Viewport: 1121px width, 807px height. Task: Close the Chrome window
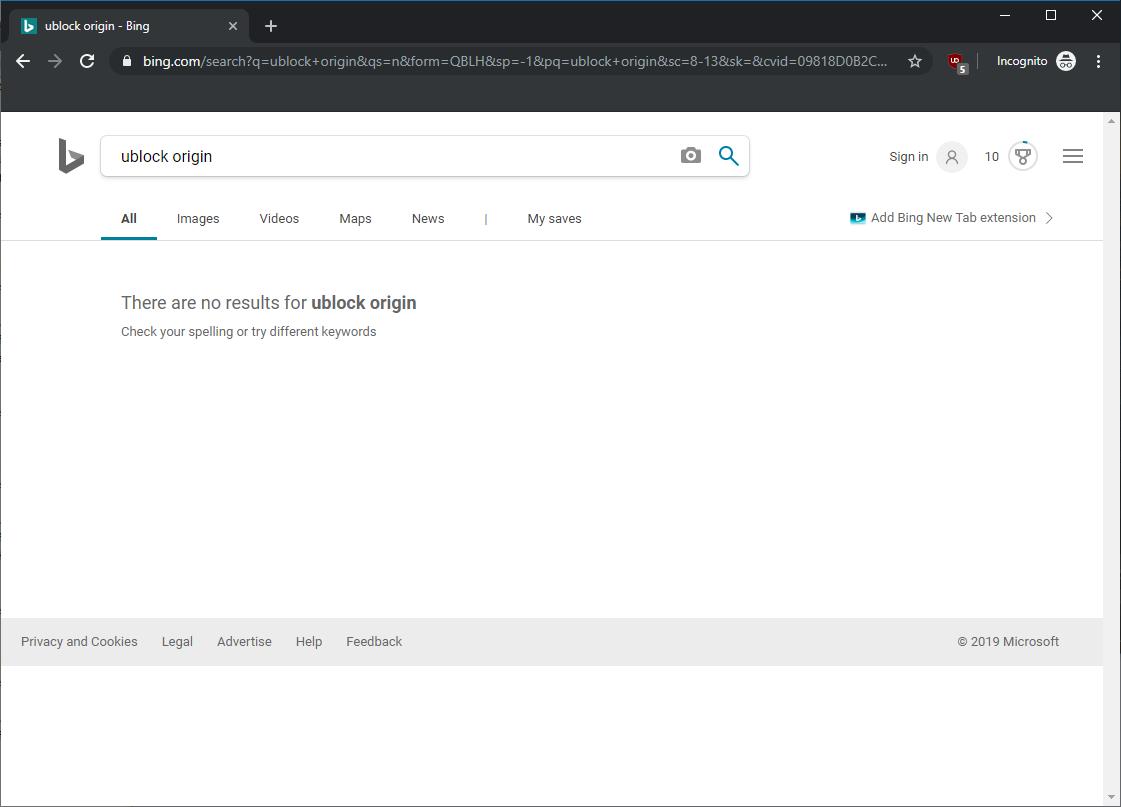[1097, 15]
